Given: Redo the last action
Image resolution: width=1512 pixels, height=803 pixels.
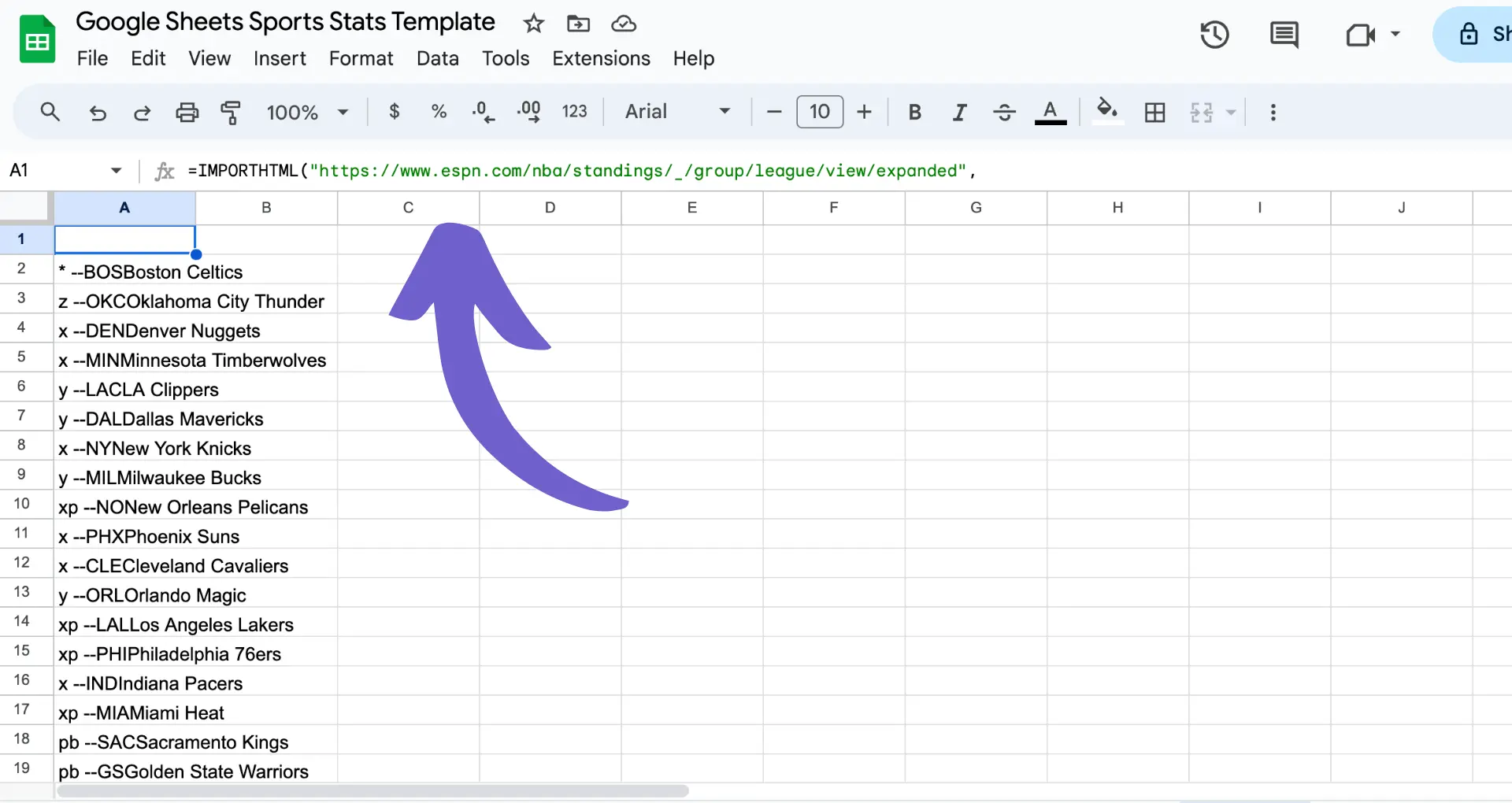Looking at the screenshot, I should (x=142, y=113).
